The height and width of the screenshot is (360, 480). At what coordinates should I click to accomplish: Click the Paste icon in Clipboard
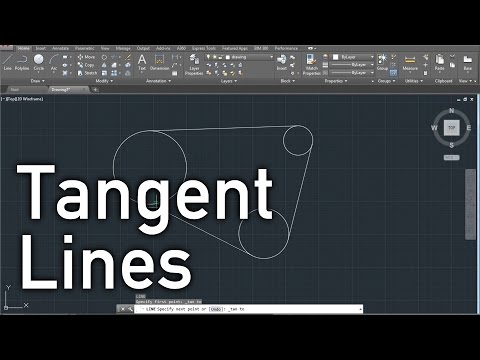pyautogui.click(x=440, y=62)
